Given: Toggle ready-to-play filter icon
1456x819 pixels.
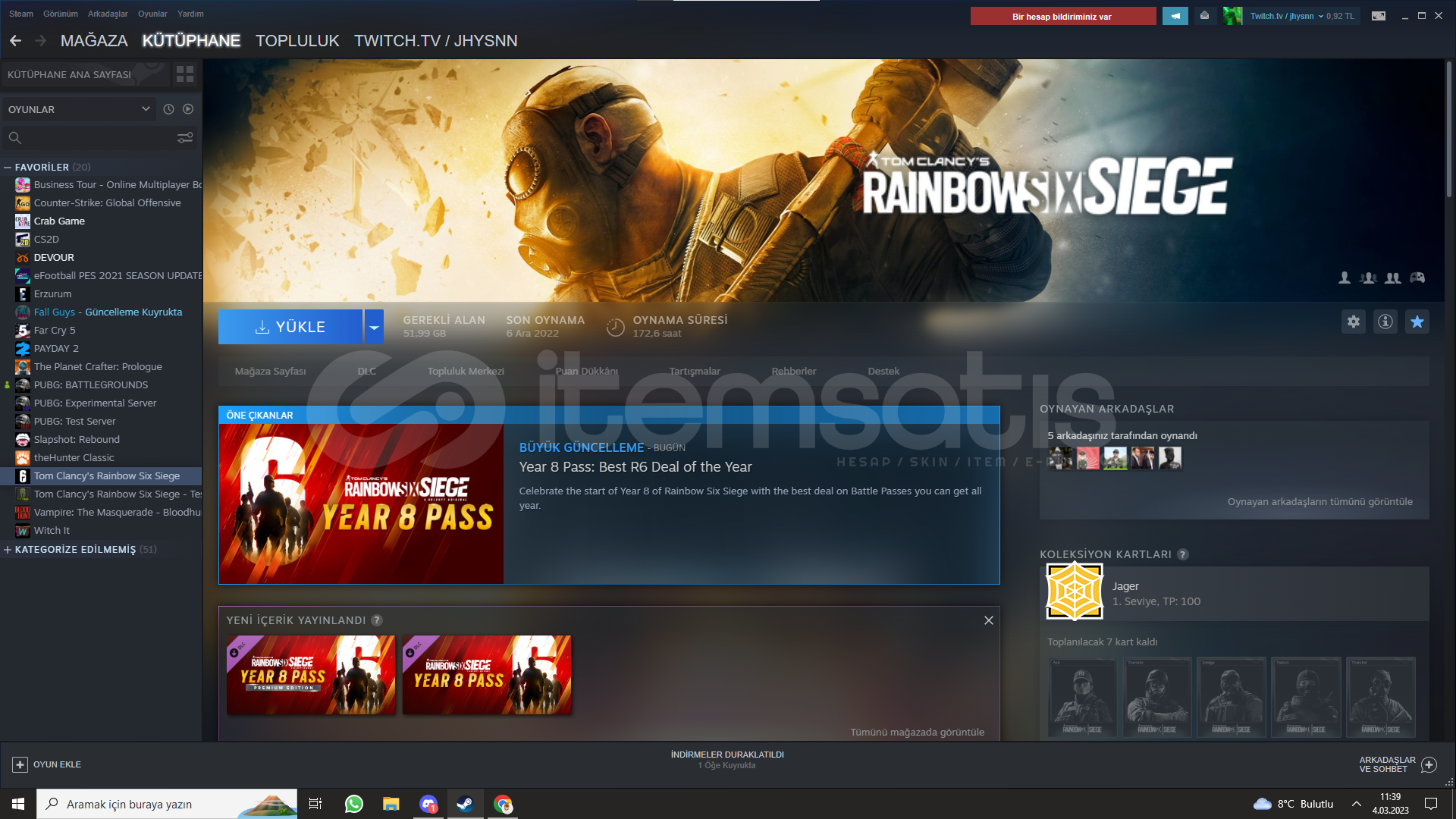Looking at the screenshot, I should pos(188,109).
